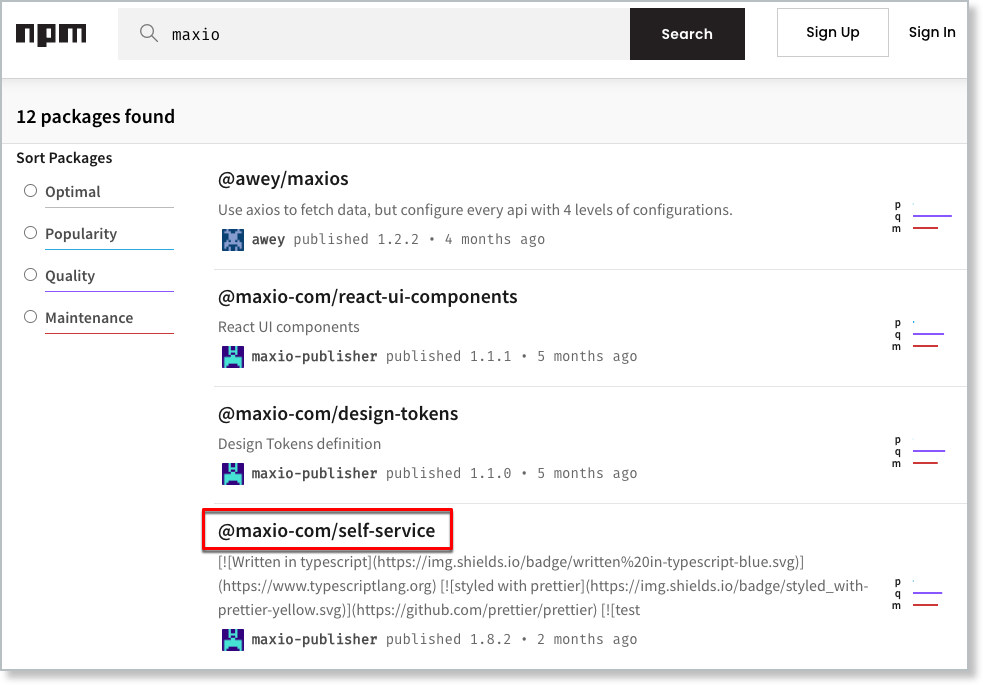Click maxio-publisher avatar under design-tokens
This screenshot has width=983, height=685.
click(x=232, y=474)
